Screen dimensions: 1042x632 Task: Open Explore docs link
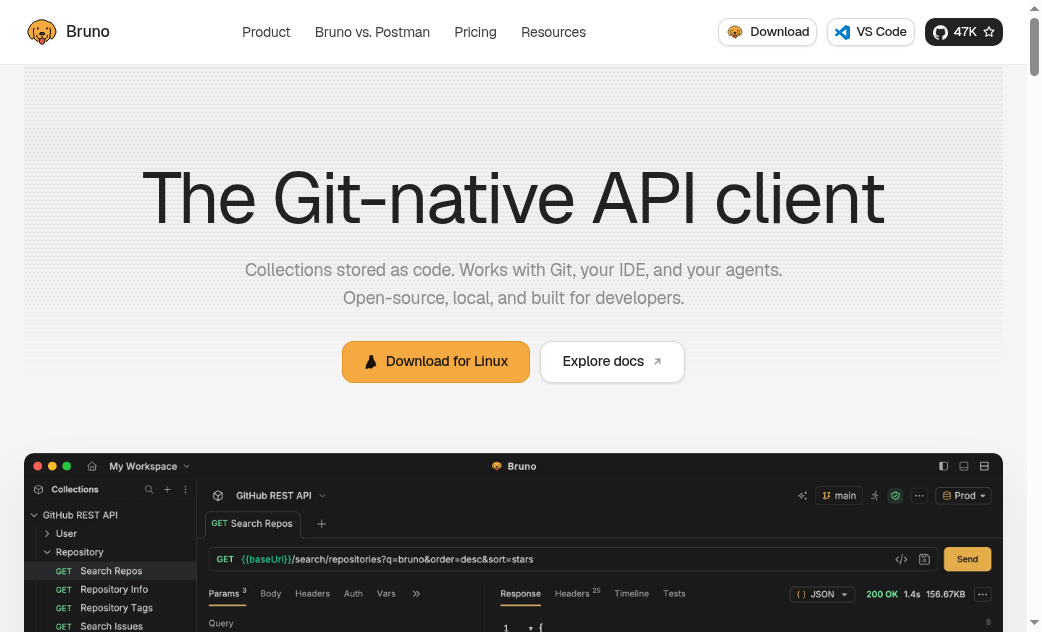(612, 362)
